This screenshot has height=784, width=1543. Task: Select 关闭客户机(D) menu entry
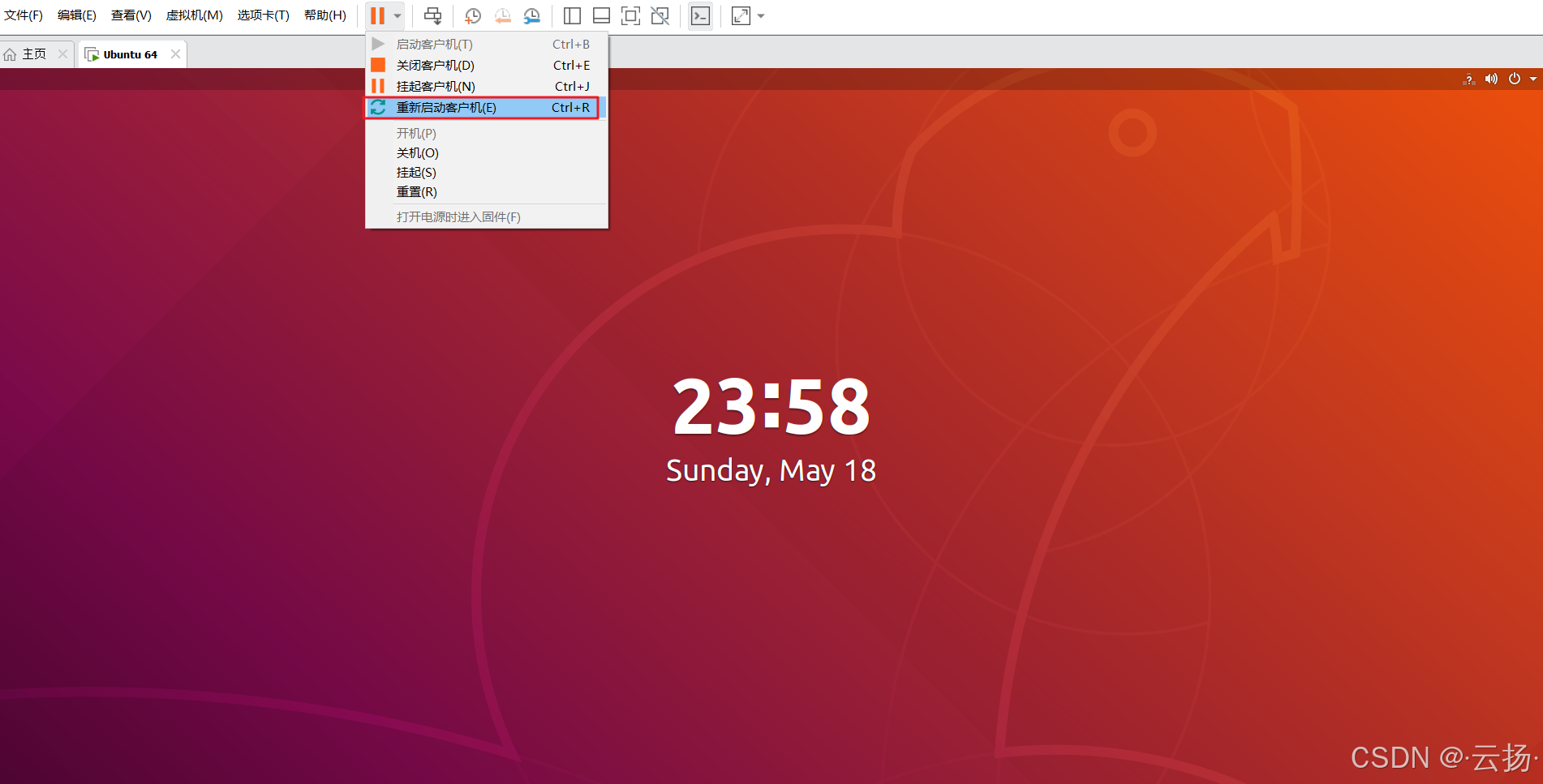coord(486,65)
